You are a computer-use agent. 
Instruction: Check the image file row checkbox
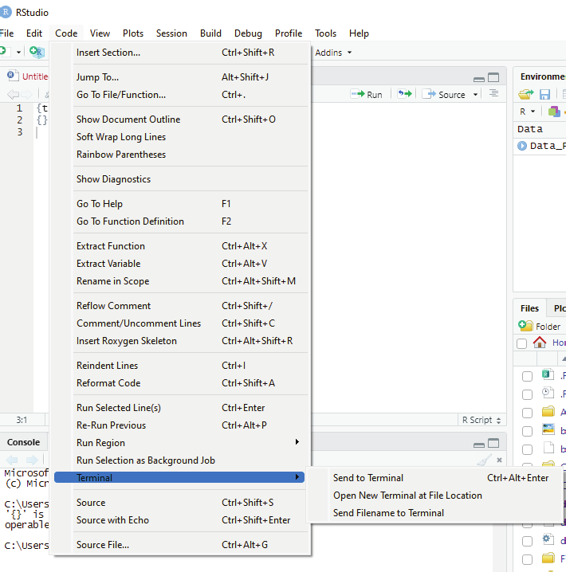(527, 431)
